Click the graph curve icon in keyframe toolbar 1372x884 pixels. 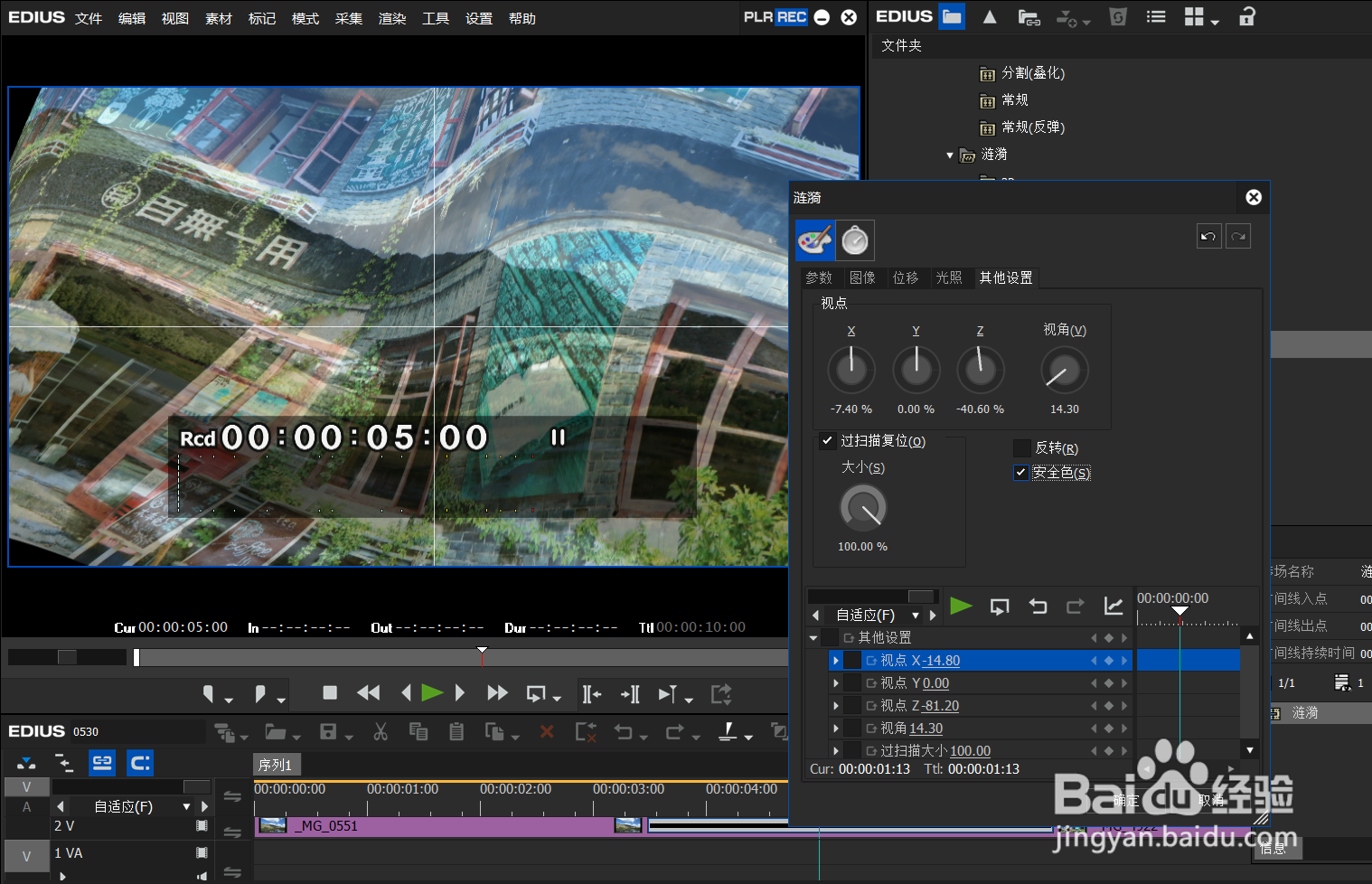tap(1114, 607)
